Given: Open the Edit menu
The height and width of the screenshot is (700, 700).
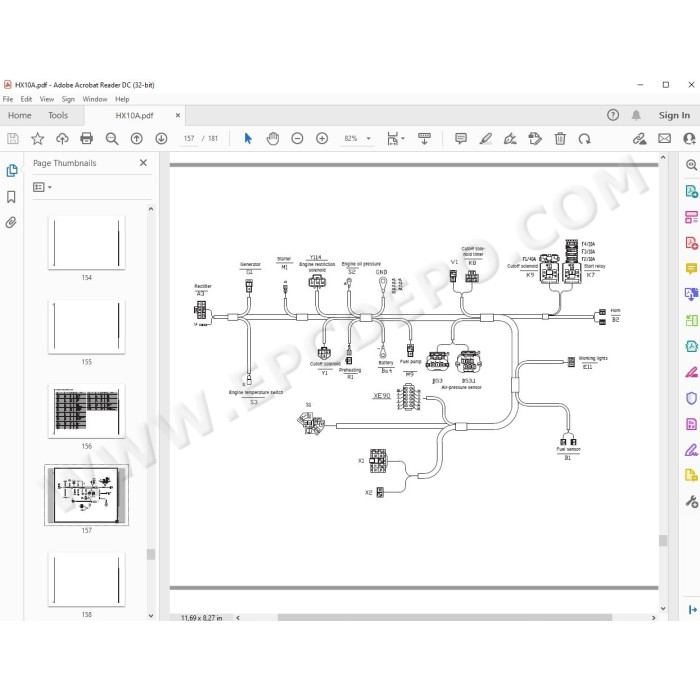Looking at the screenshot, I should pos(26,99).
